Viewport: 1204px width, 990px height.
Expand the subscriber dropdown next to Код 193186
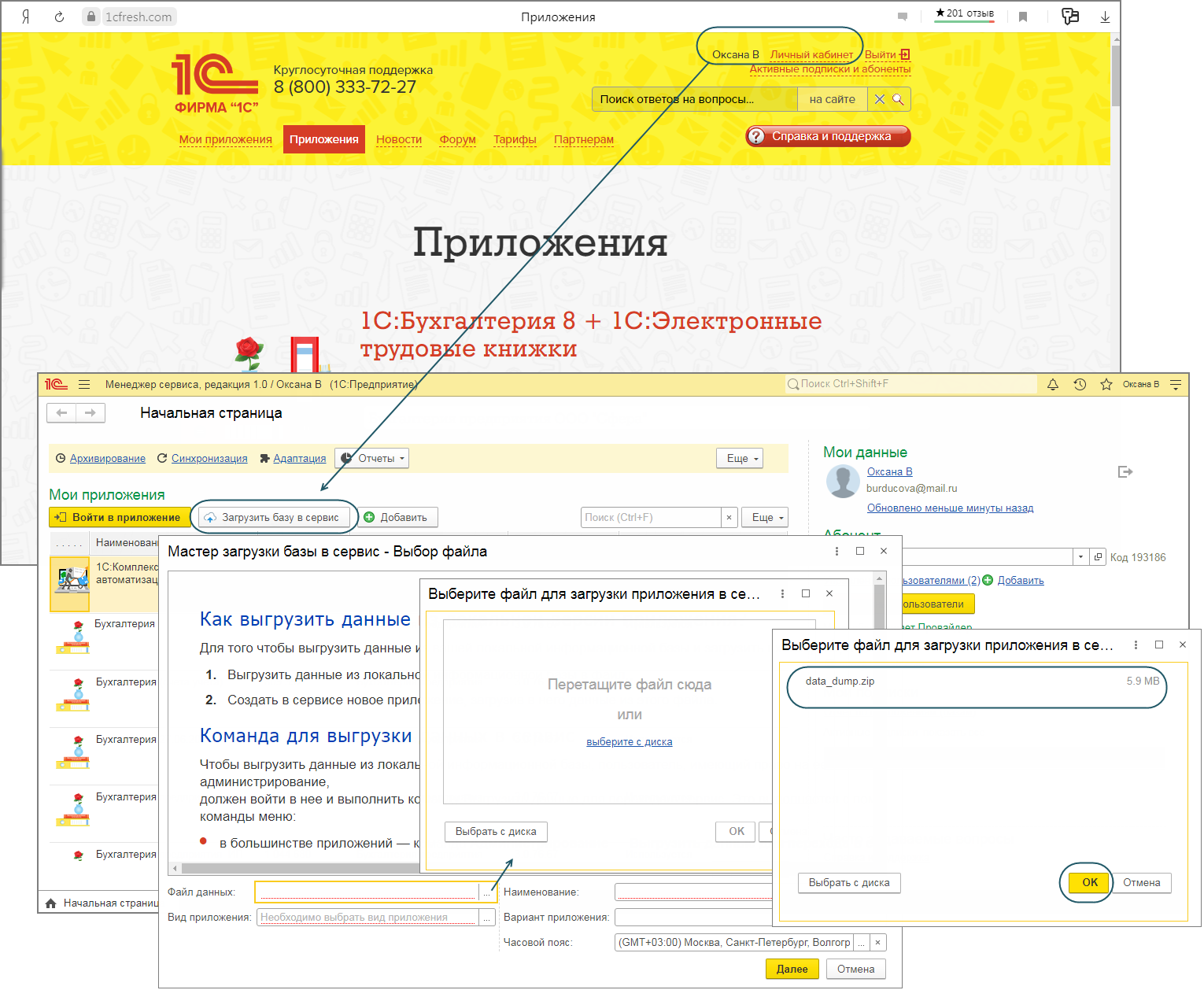click(1080, 556)
